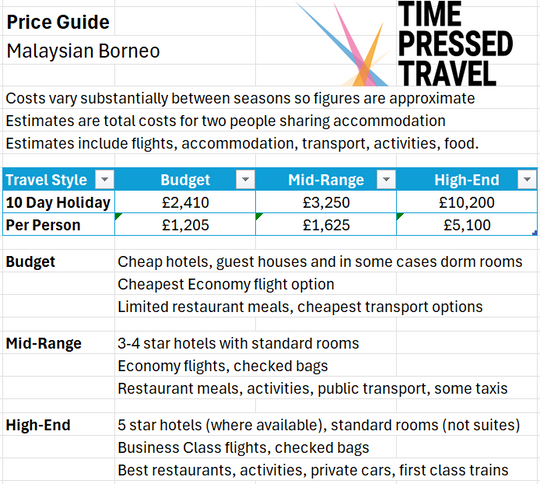The image size is (540, 484).
Task: Open the Mid-Range column filter dropdown
Action: [x=386, y=179]
